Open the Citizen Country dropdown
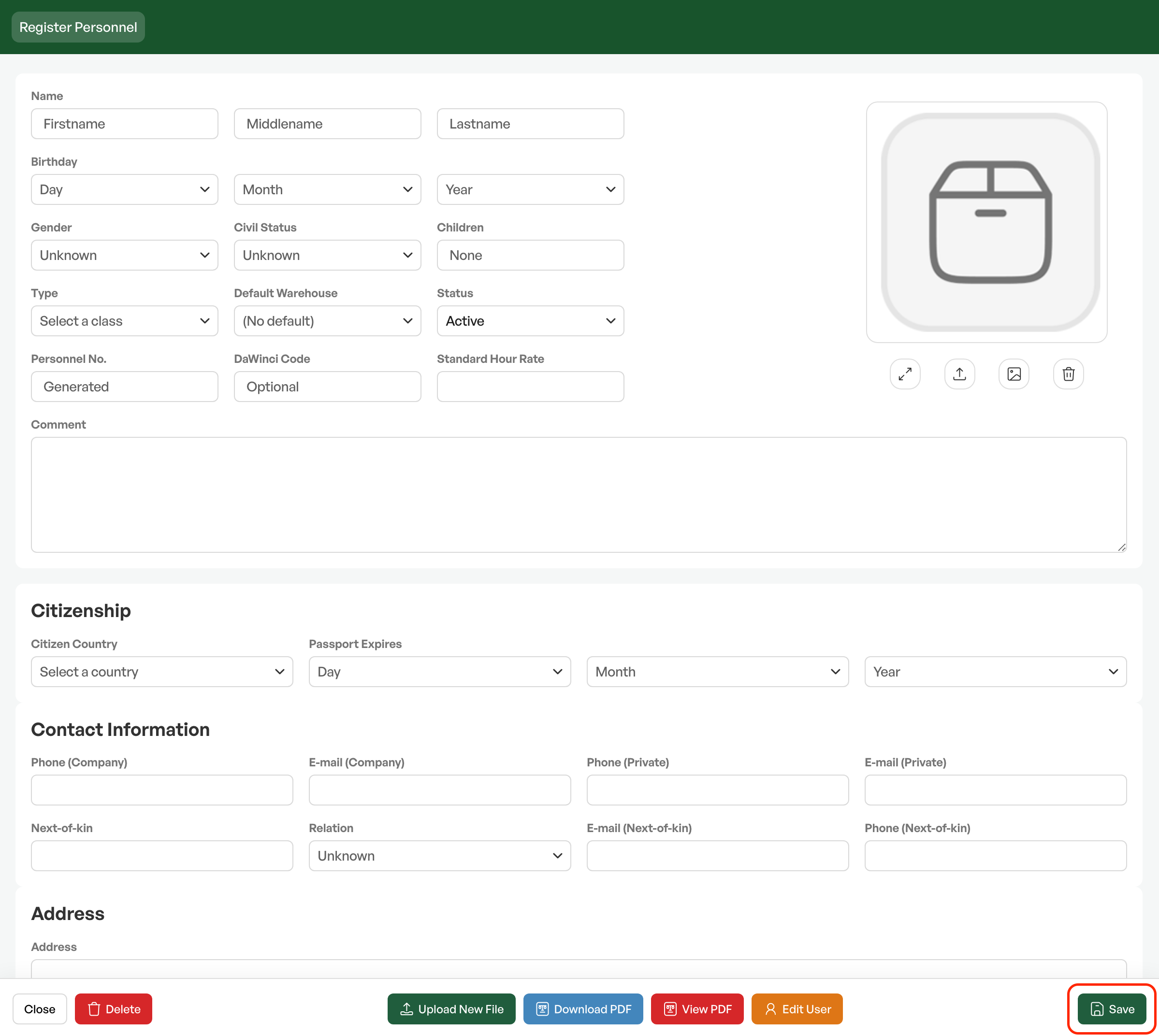 click(162, 672)
